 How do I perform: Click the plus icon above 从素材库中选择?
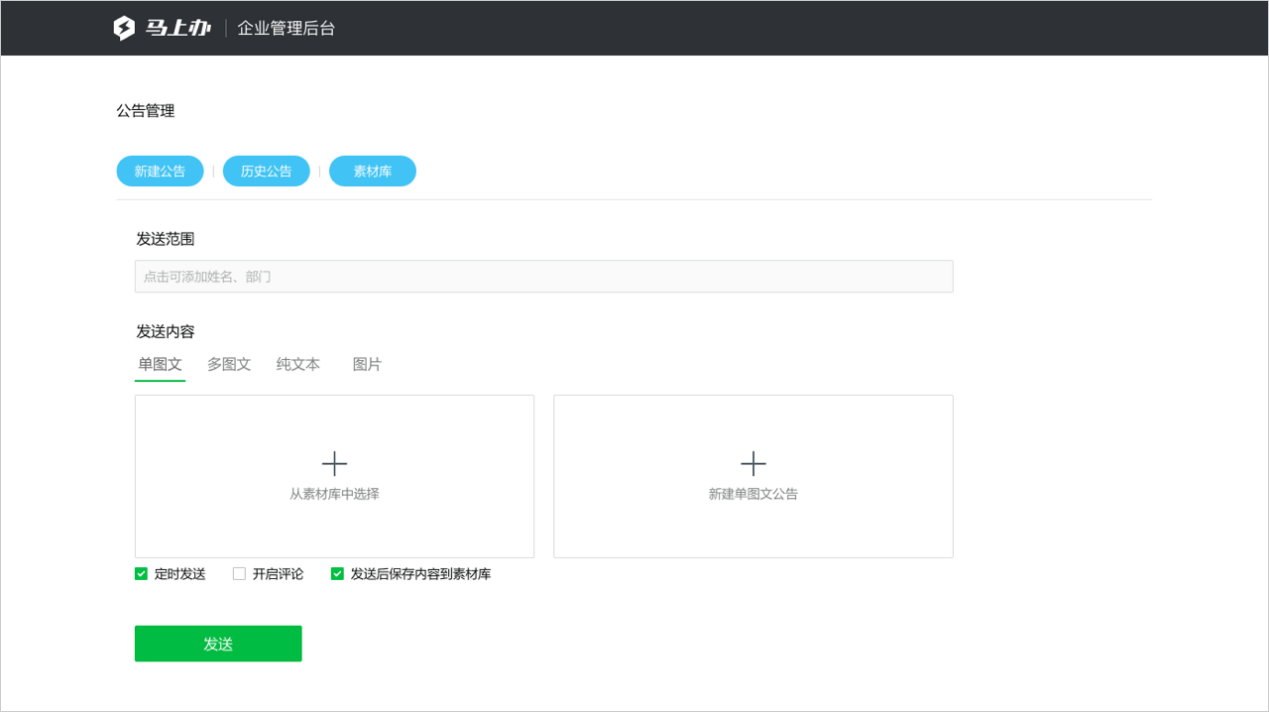[x=334, y=463]
